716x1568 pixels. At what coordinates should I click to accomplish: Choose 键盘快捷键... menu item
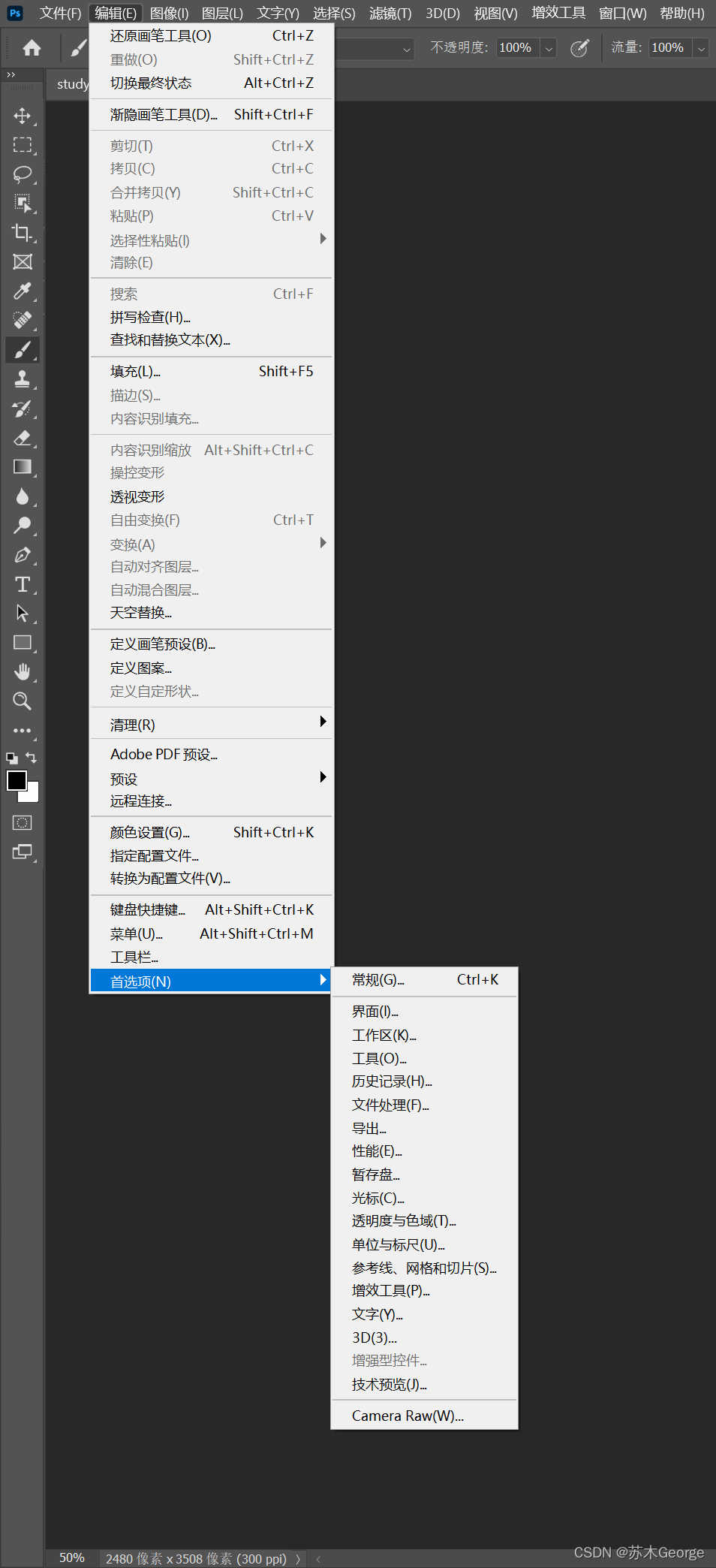[x=212, y=910]
